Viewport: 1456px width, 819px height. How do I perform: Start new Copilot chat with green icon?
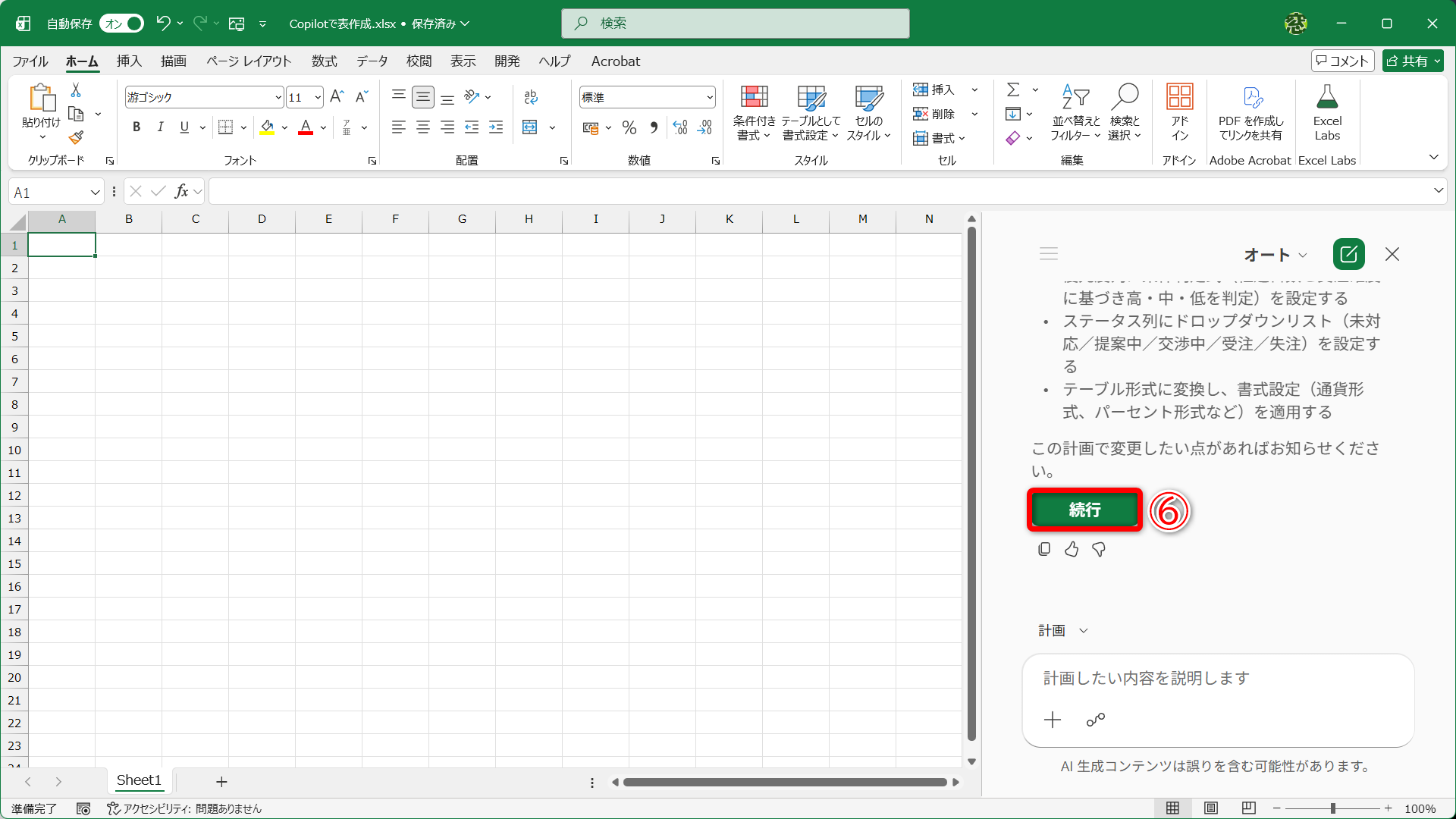click(1348, 254)
